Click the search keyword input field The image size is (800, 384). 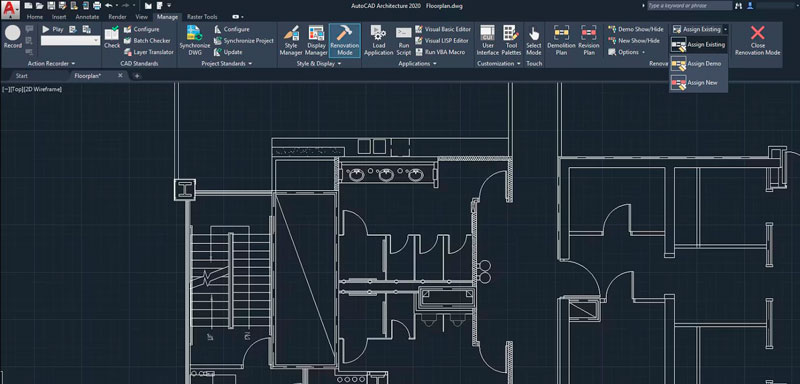click(689, 6)
